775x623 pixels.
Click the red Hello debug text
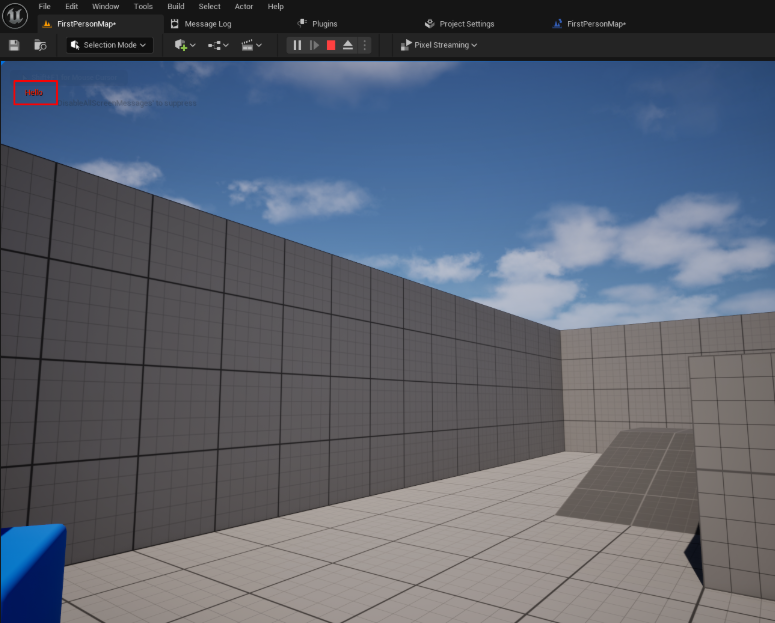coord(35,93)
